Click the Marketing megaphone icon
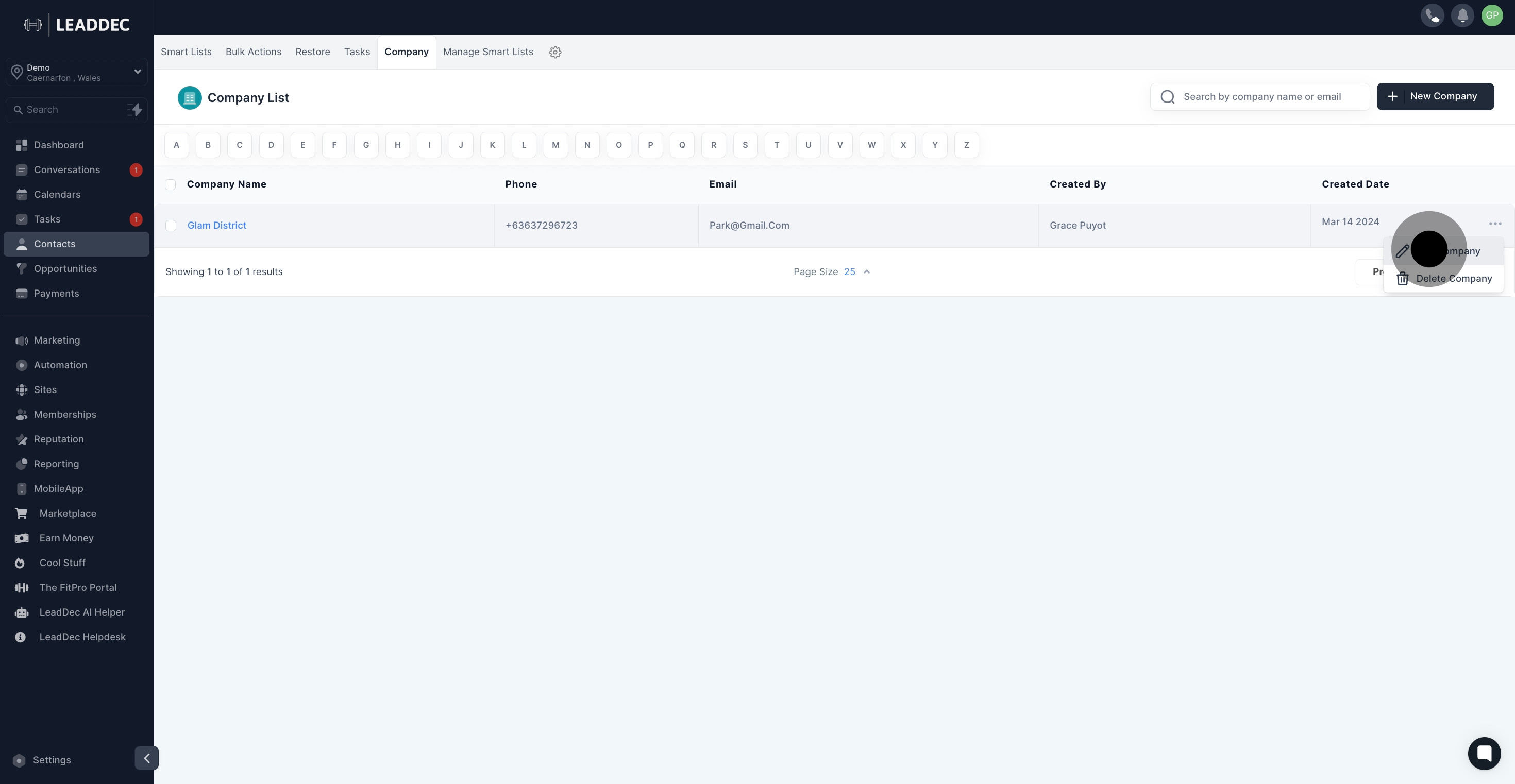Viewport: 1515px width, 784px height. point(22,341)
